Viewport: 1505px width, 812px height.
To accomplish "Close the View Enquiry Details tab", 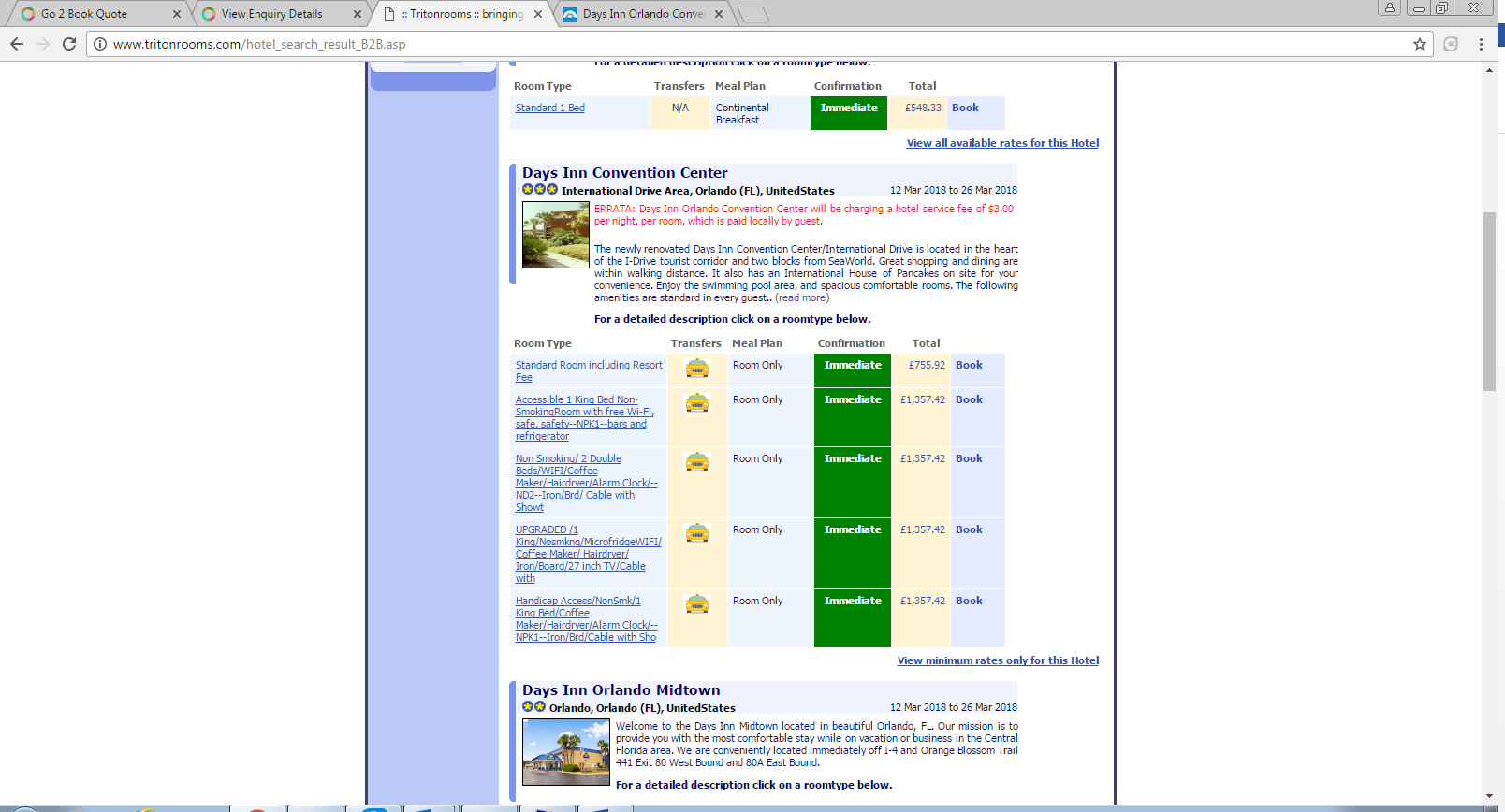I will 358,14.
